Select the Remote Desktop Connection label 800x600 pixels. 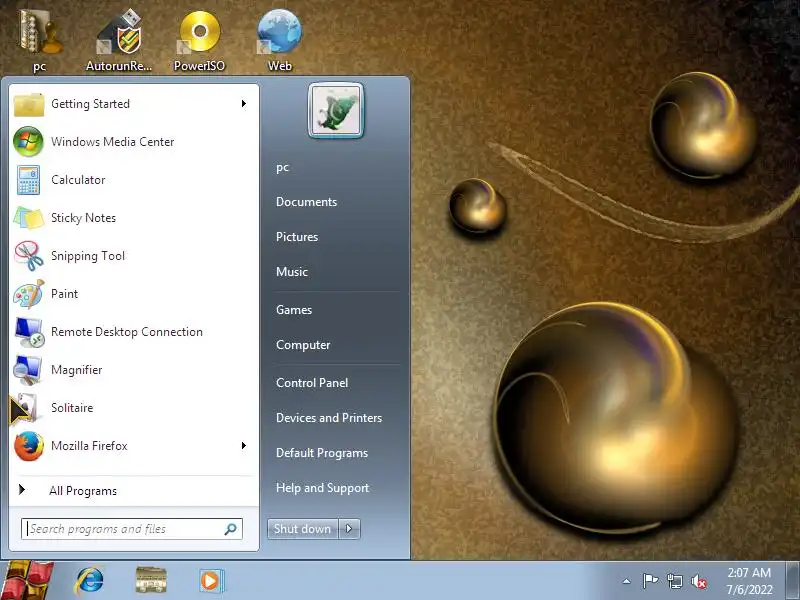tap(127, 332)
